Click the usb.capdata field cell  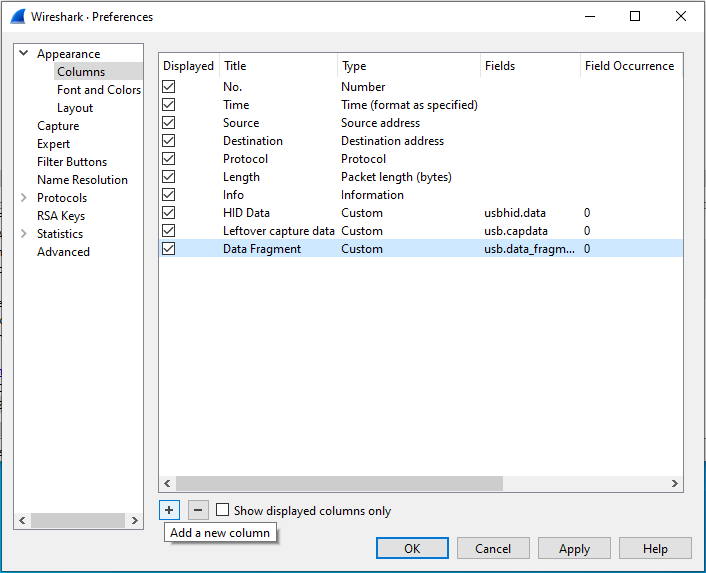tap(516, 230)
